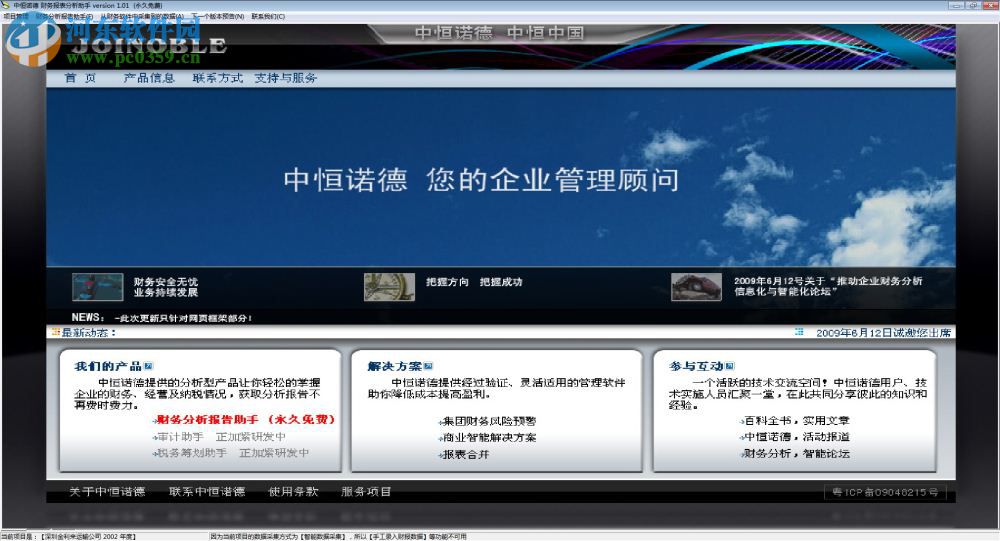This screenshot has height=541, width=1000.
Task: Open the 报表合并 link
Action: (x=464, y=454)
